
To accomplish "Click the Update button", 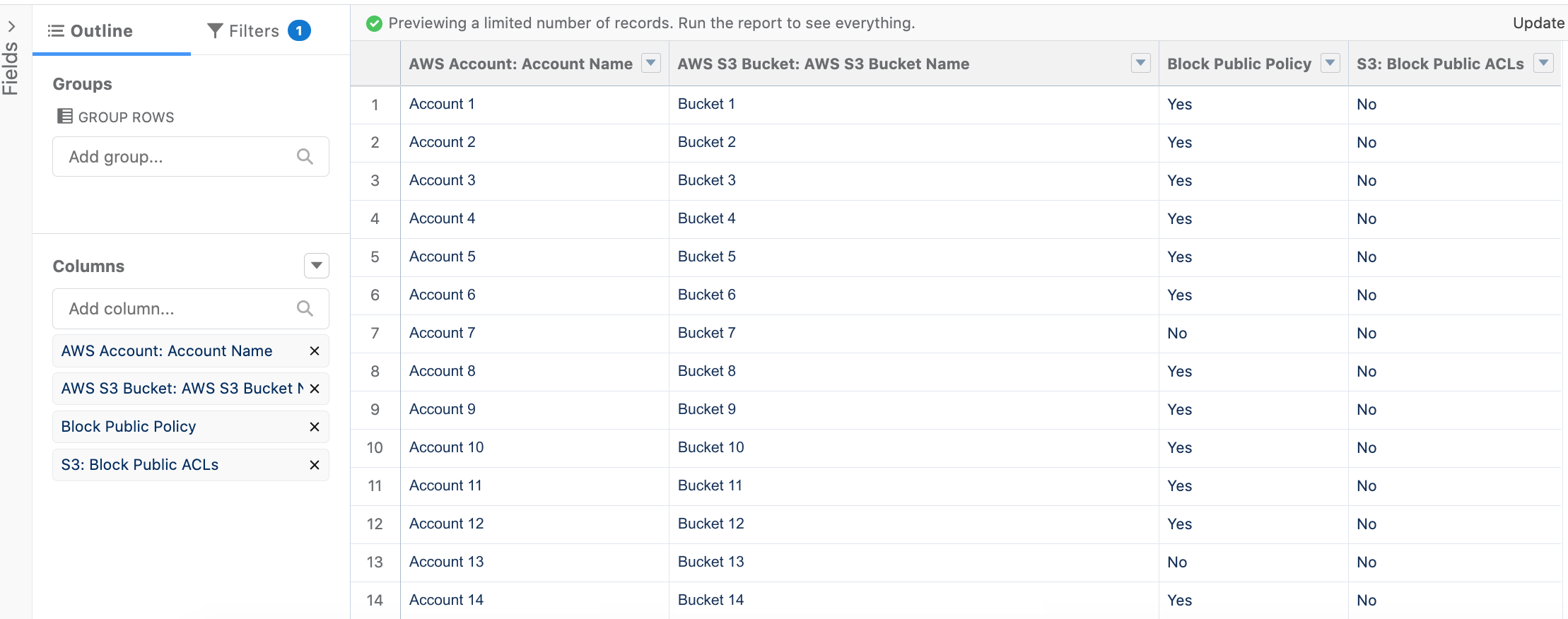I will [1538, 23].
